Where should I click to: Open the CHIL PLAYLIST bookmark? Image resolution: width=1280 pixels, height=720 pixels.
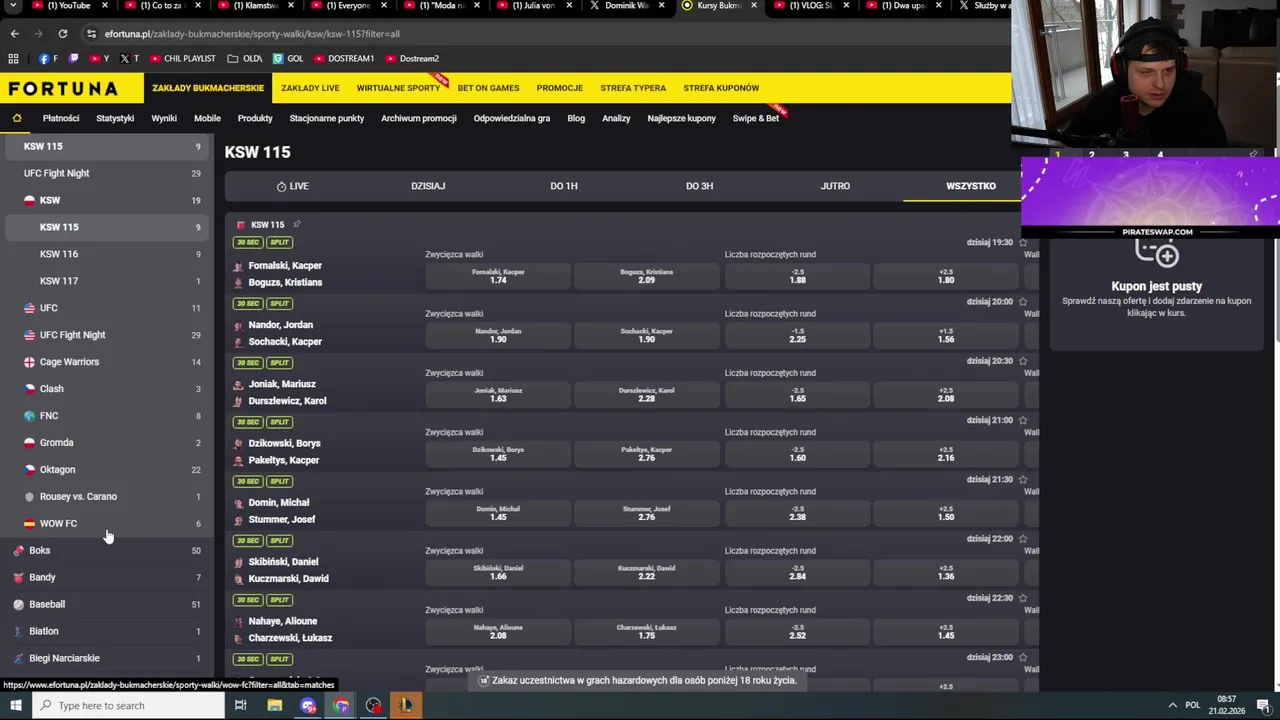tap(182, 58)
